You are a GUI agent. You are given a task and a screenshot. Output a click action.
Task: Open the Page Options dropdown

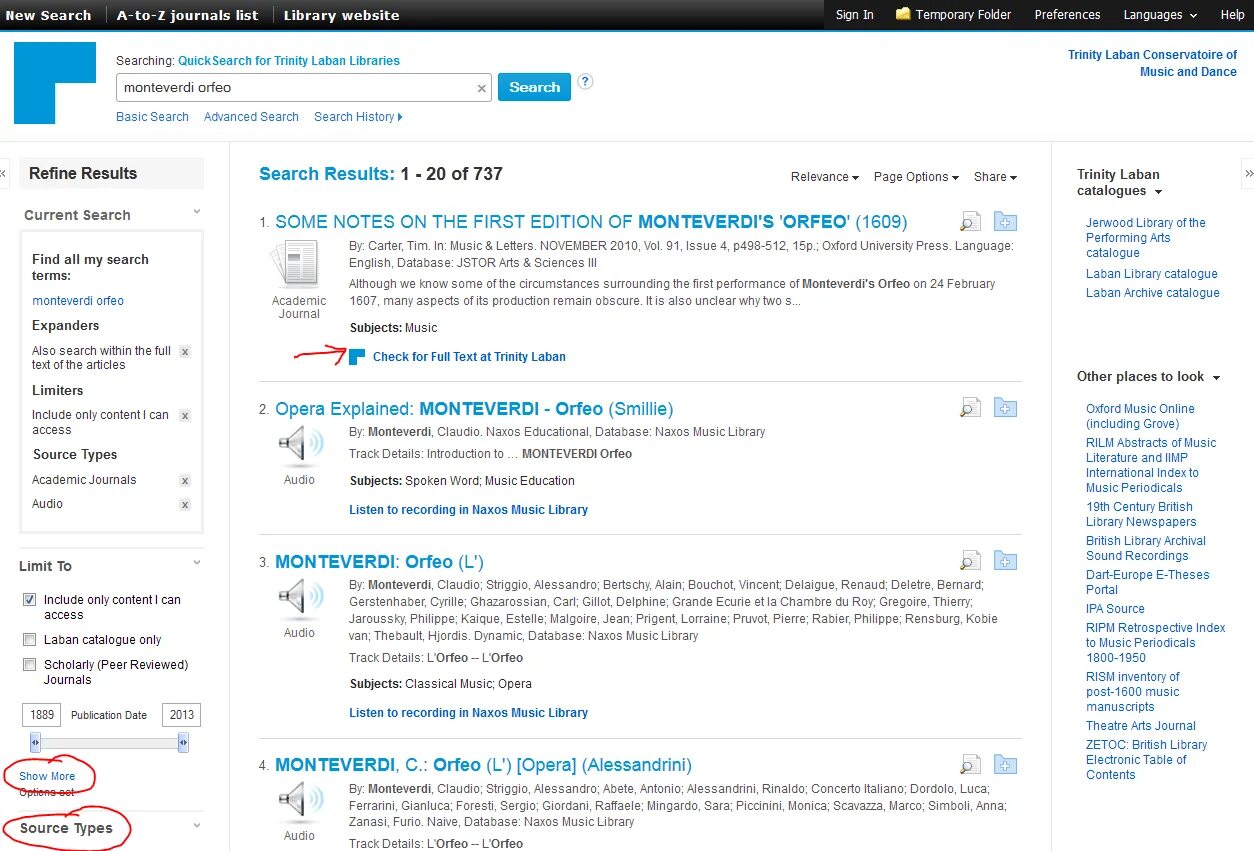(916, 177)
